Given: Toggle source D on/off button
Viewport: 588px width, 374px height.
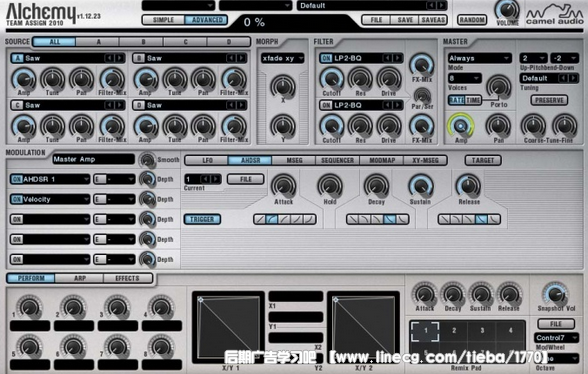Looking at the screenshot, I should [139, 105].
